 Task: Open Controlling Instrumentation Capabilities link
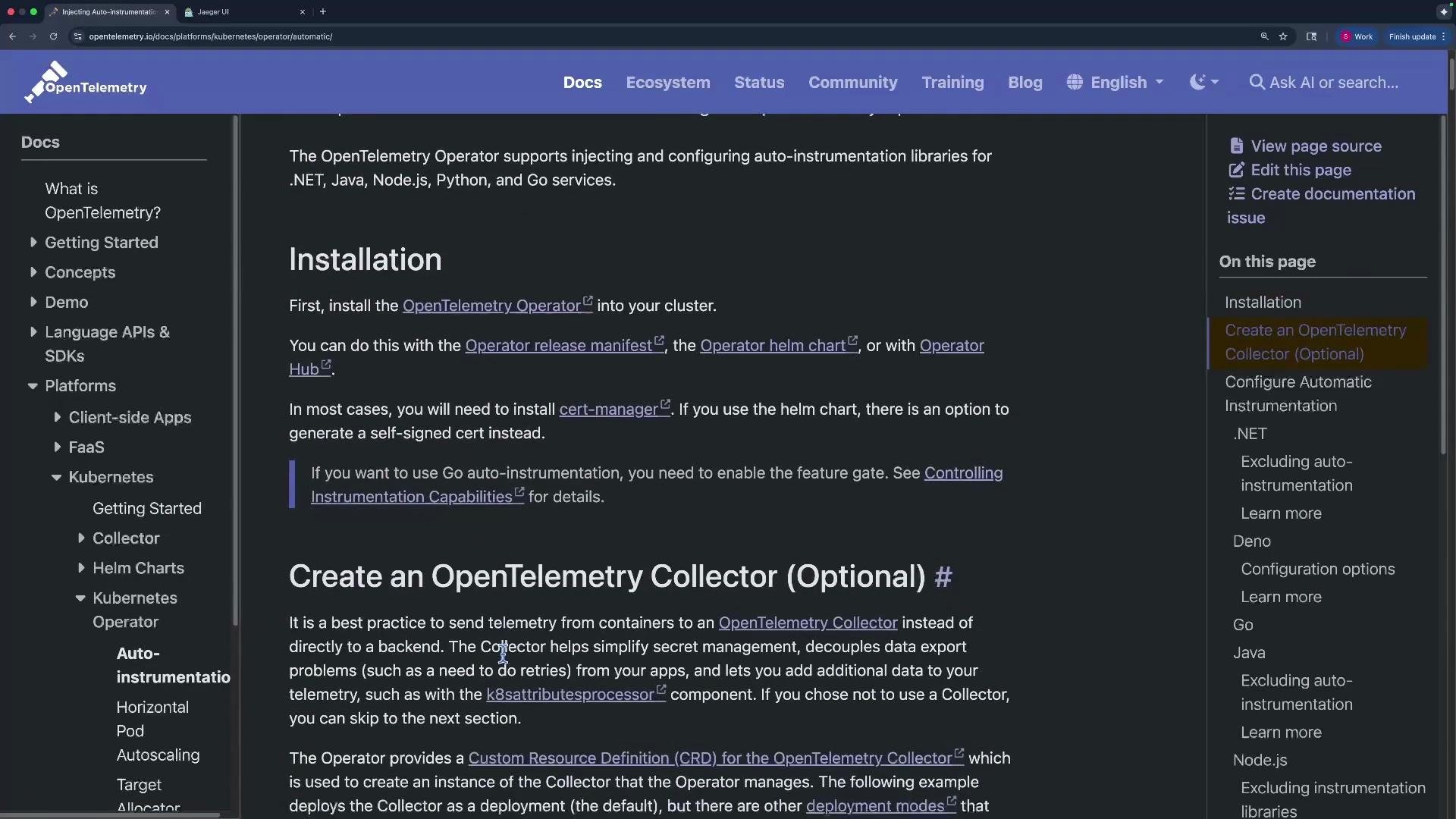coord(657,485)
